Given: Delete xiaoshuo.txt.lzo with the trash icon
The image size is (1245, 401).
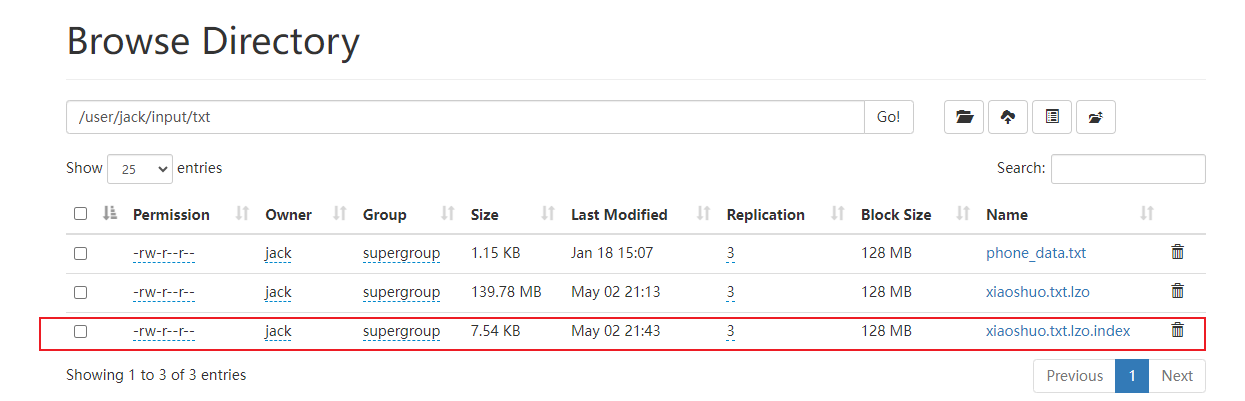Looking at the screenshot, I should [1178, 291].
